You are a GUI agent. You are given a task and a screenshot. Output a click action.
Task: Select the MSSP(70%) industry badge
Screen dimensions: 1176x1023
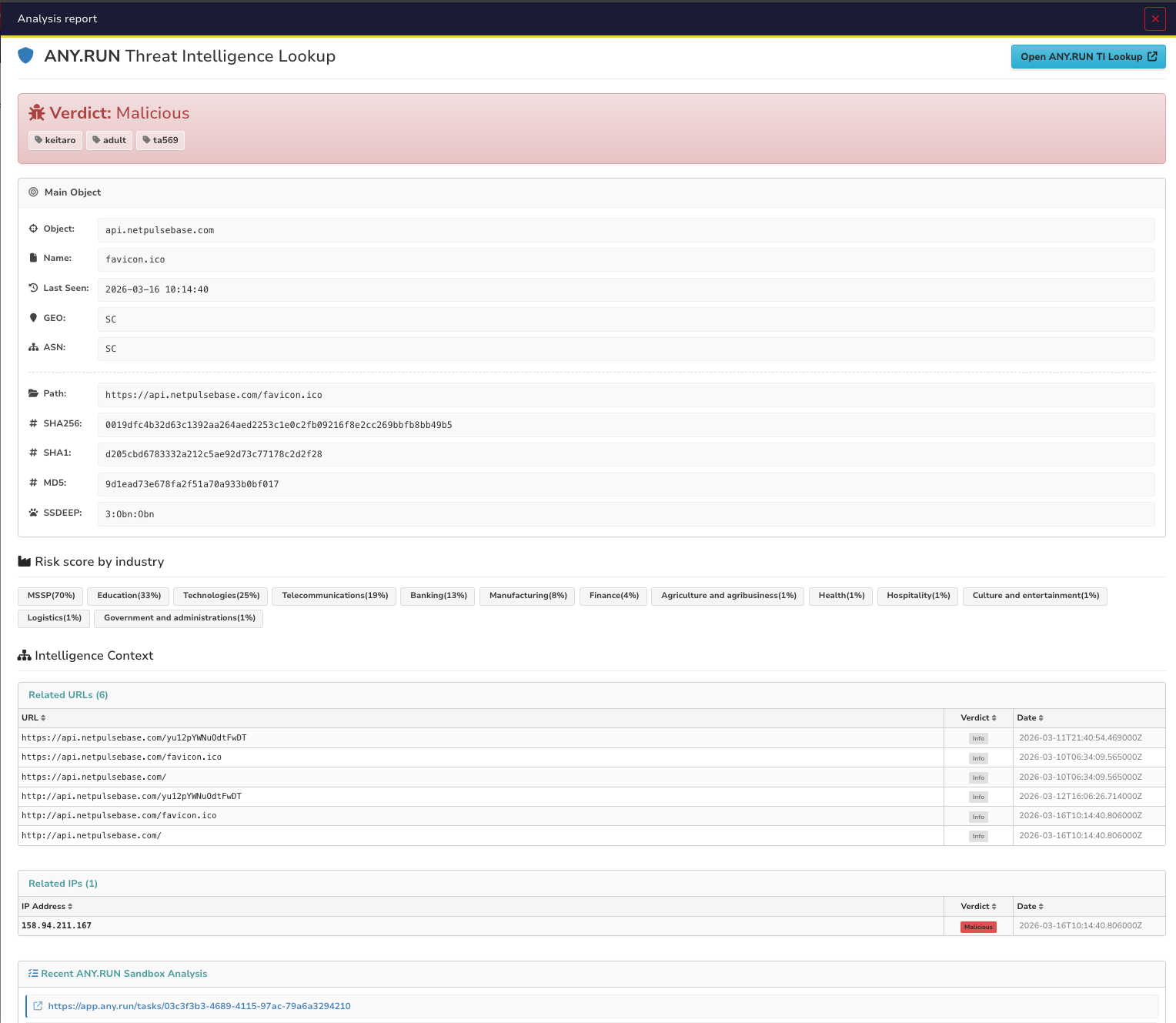[52, 596]
